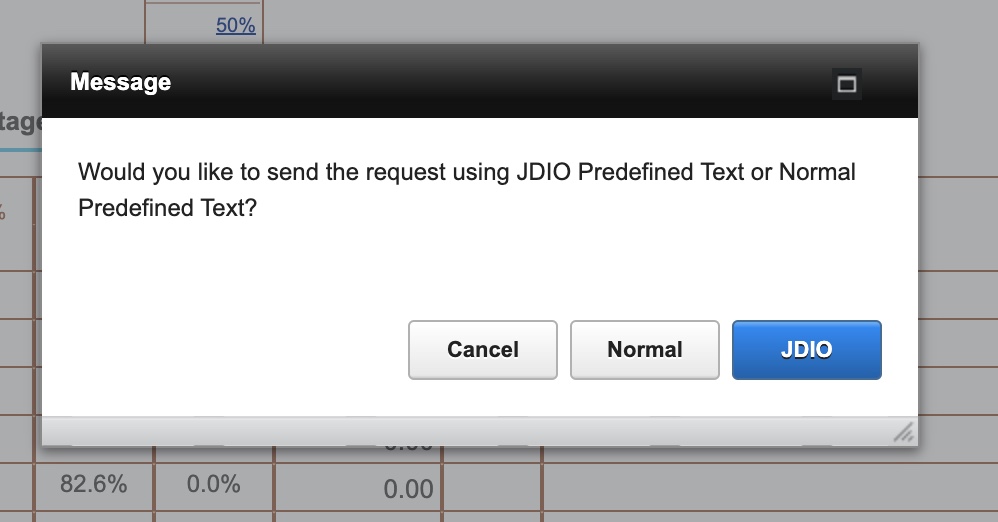Click the 0.00 cell in bottom row
The height and width of the screenshot is (522, 998).
408,489
